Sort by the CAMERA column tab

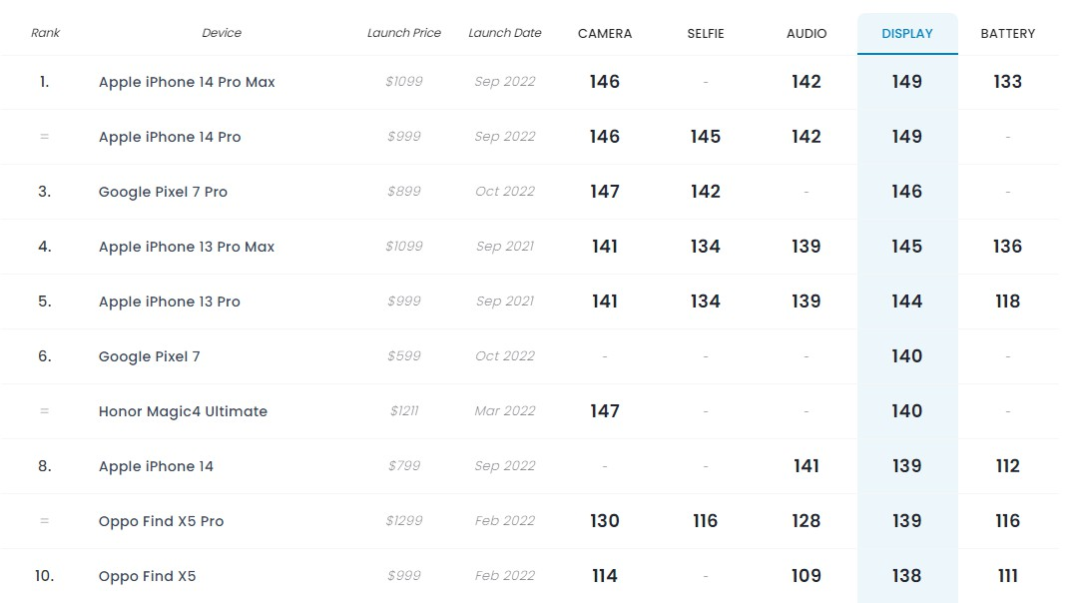pyautogui.click(x=605, y=33)
